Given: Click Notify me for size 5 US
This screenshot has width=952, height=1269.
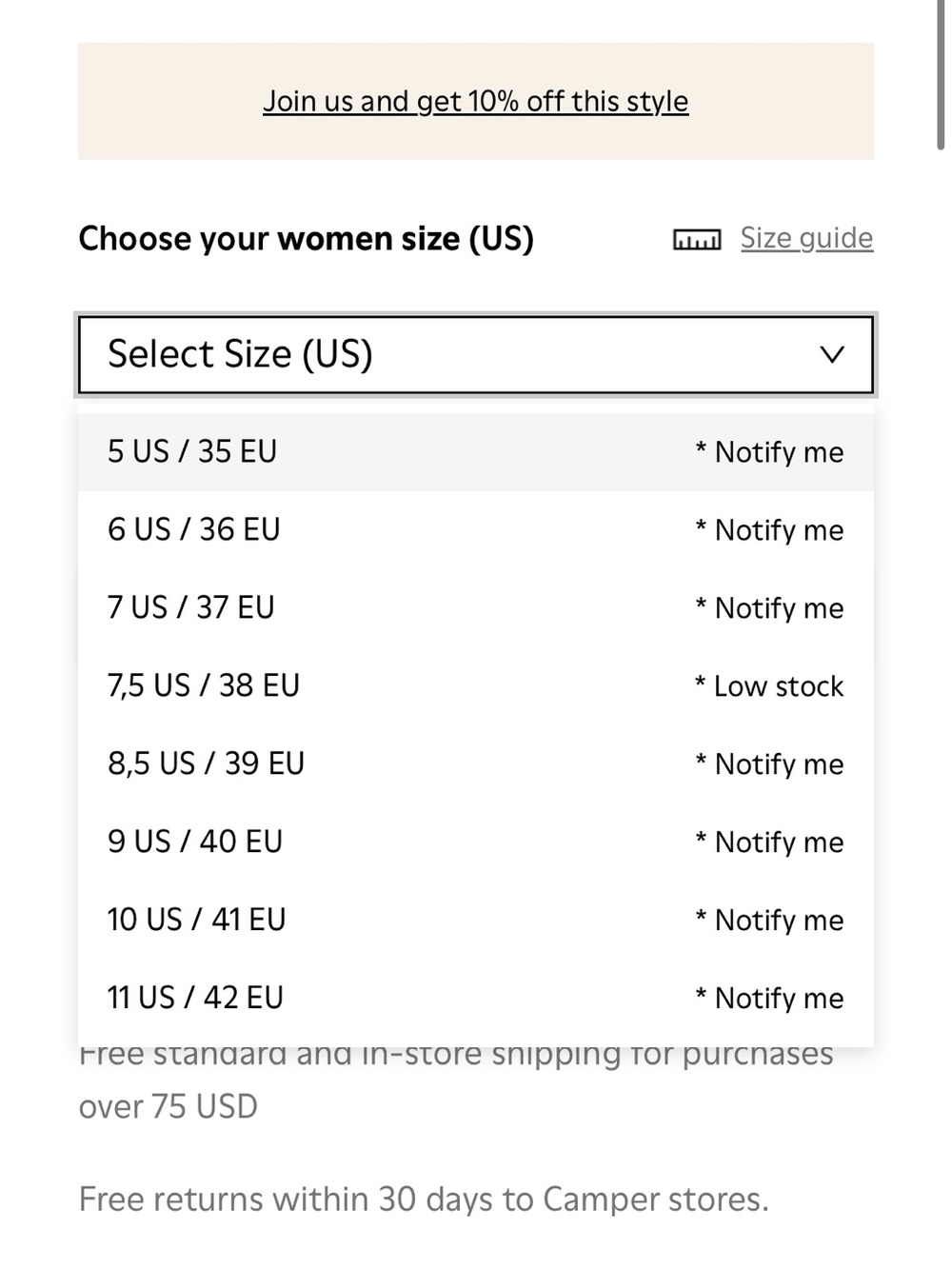Looking at the screenshot, I should point(769,452).
